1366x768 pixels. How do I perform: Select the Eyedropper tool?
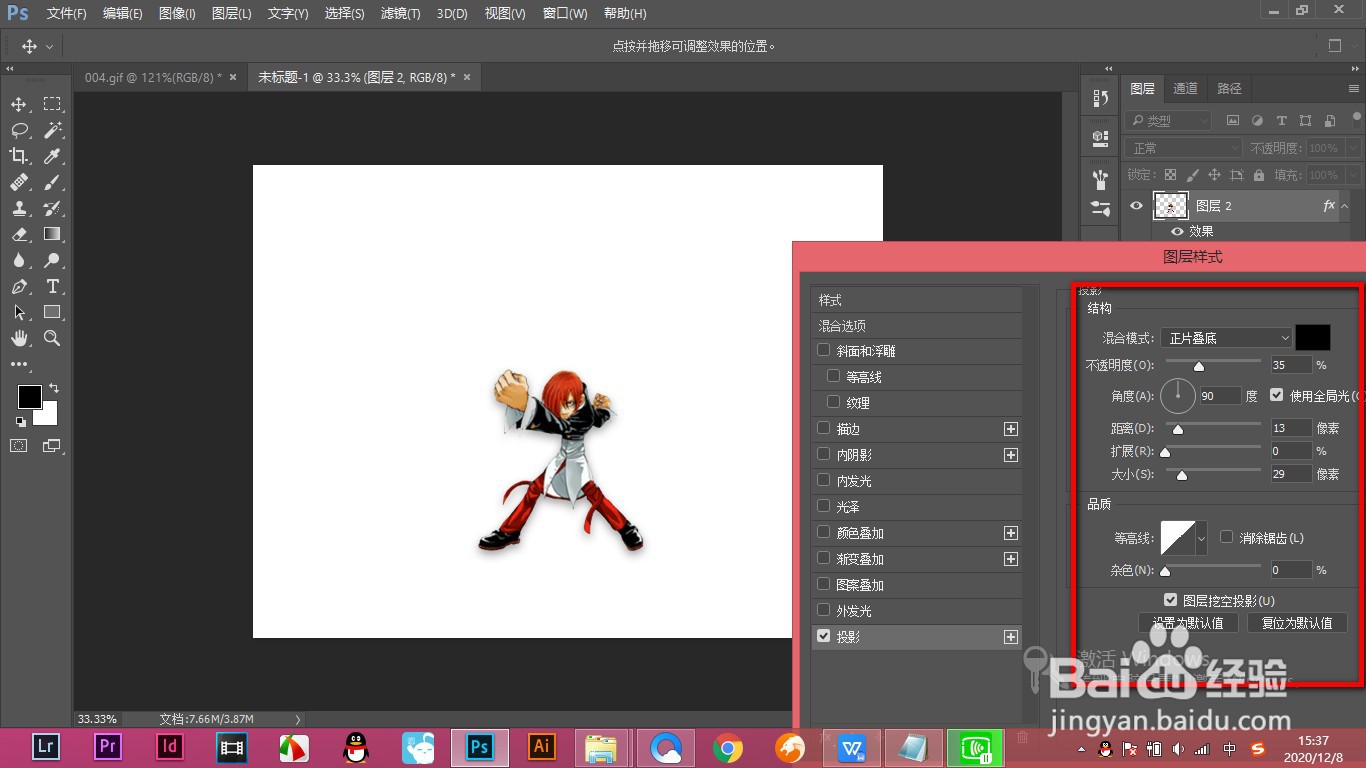pos(52,156)
